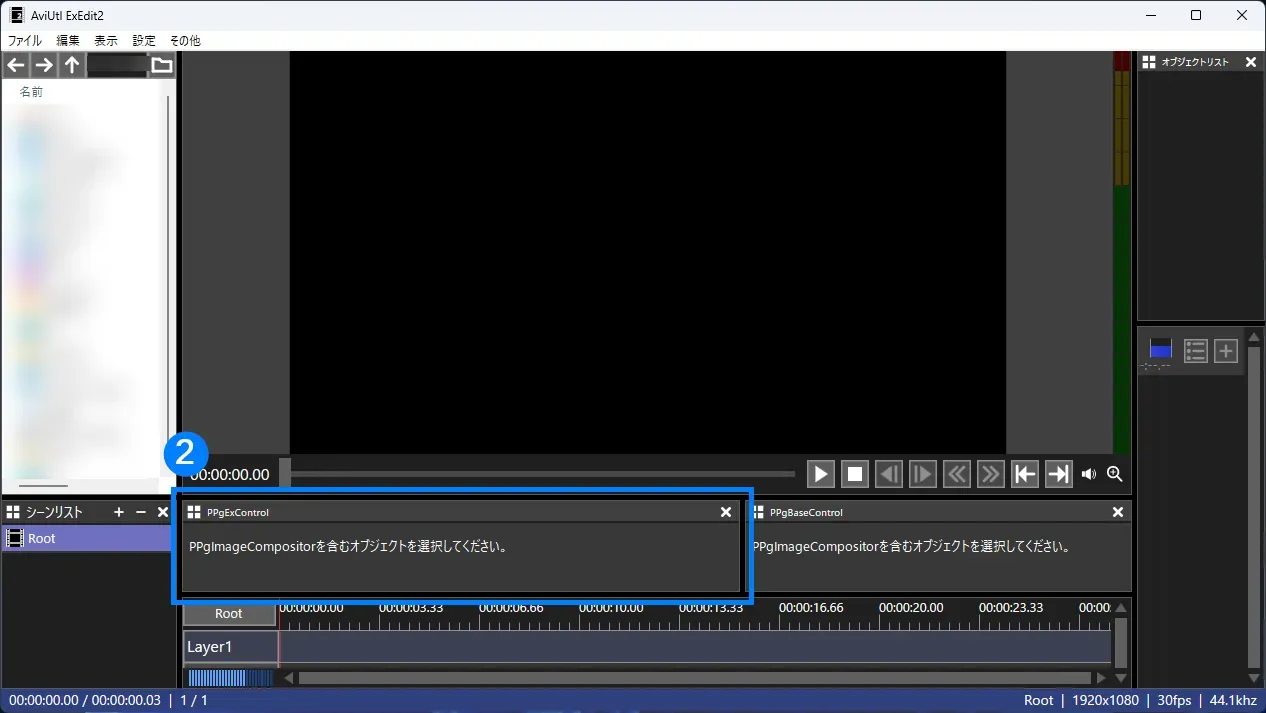This screenshot has width=1266, height=713.
Task: Click the 1920x1080 resolution in status bar
Action: [x=1105, y=700]
